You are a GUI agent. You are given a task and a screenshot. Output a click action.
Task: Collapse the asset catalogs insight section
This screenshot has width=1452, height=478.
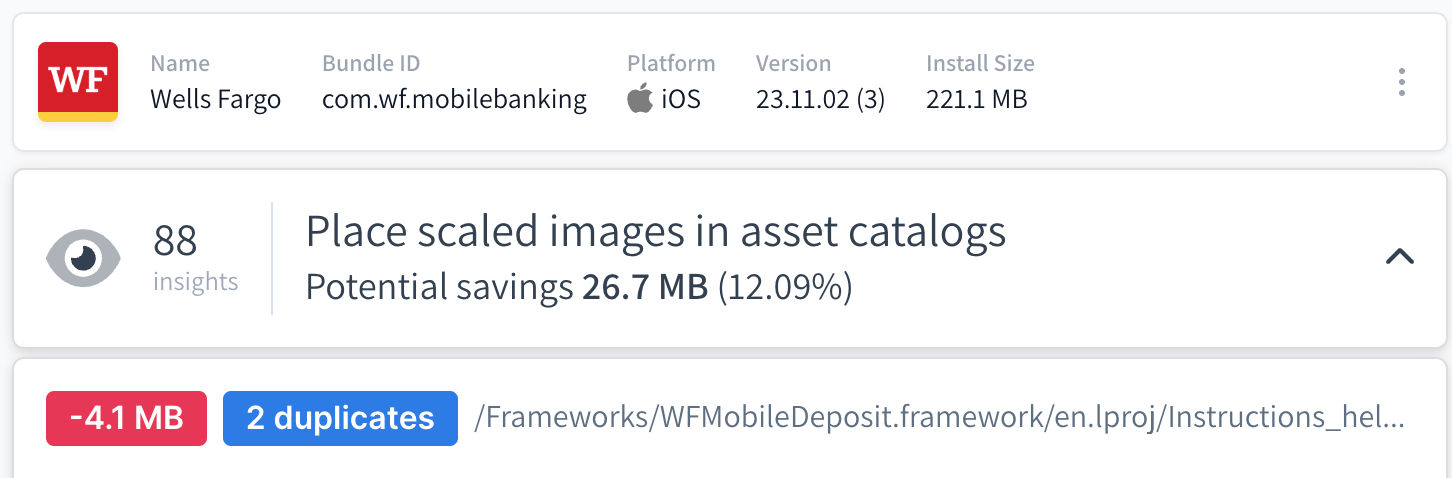[x=1399, y=257]
